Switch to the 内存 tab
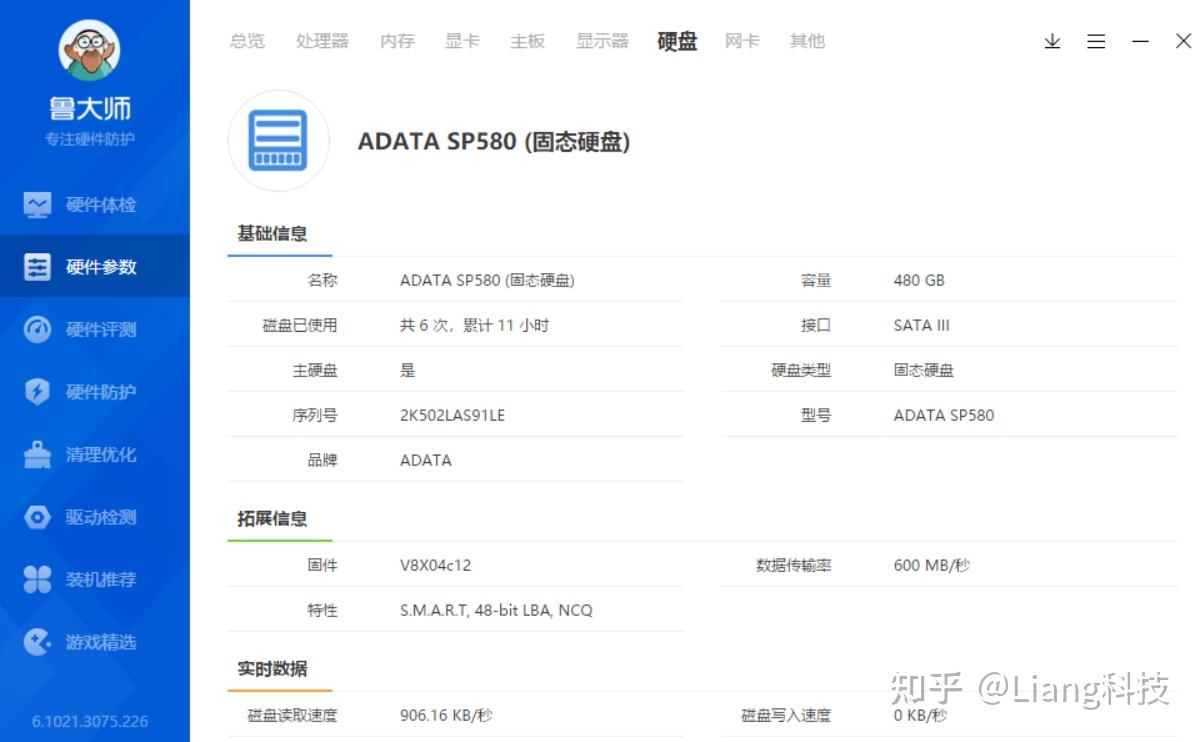 [397, 41]
